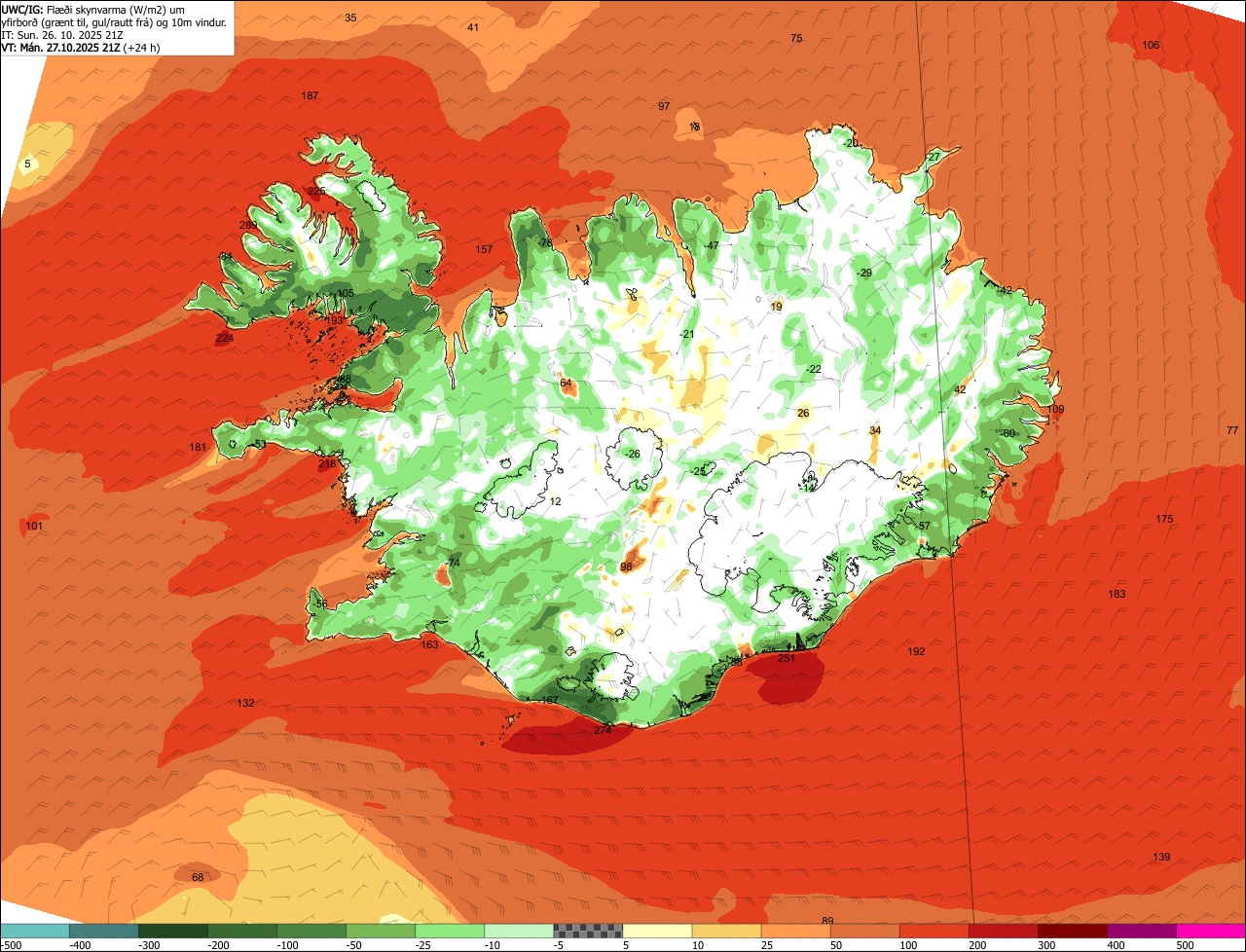The image size is (1246, 952).
Task: Click the land value 98 in the south-central highlands
Action: (626, 567)
